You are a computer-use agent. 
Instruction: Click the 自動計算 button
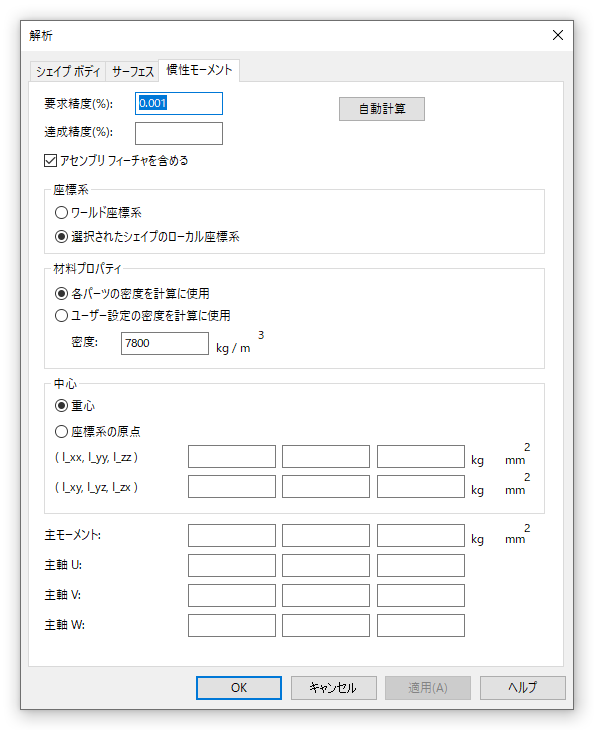pyautogui.click(x=382, y=109)
